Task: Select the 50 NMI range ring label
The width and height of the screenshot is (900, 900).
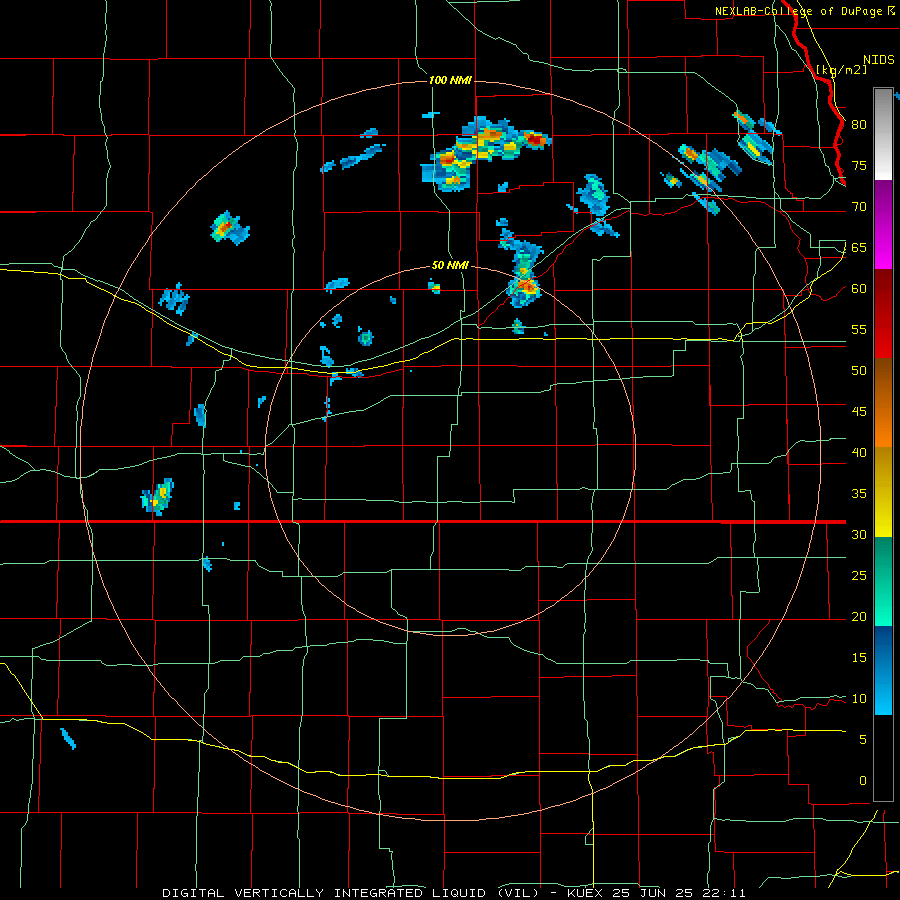Action: (450, 265)
